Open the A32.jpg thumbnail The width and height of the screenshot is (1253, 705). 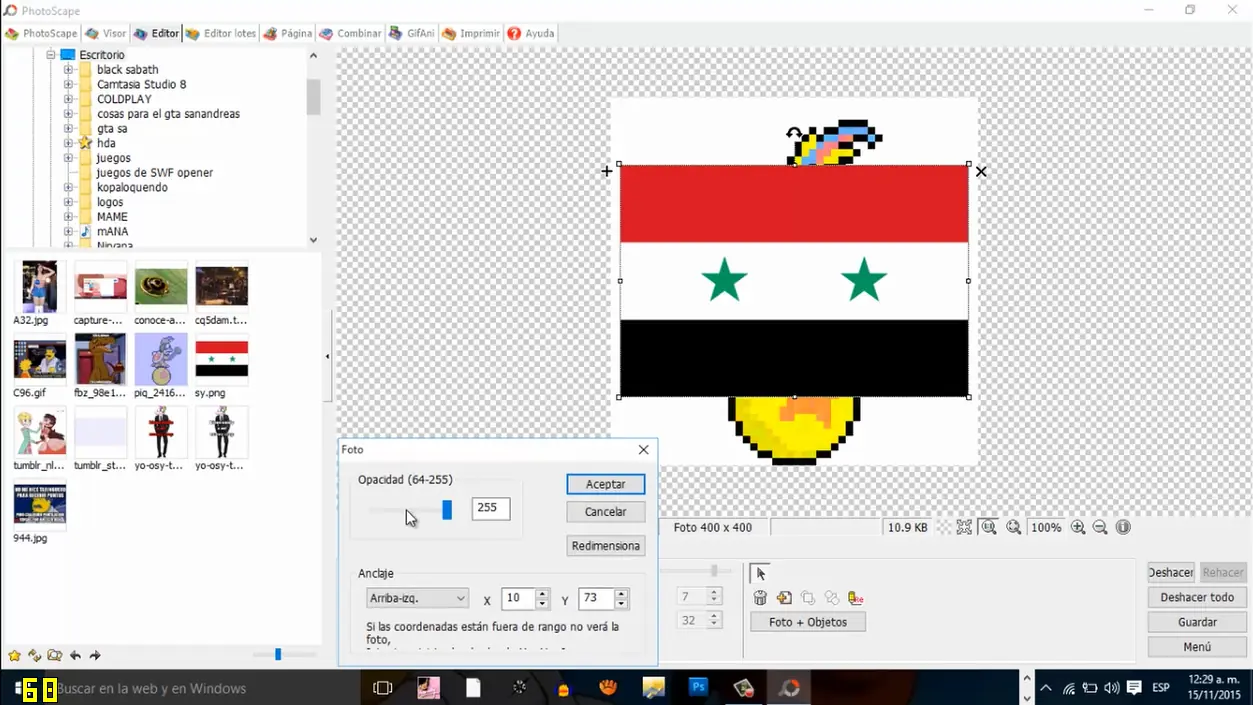40,287
